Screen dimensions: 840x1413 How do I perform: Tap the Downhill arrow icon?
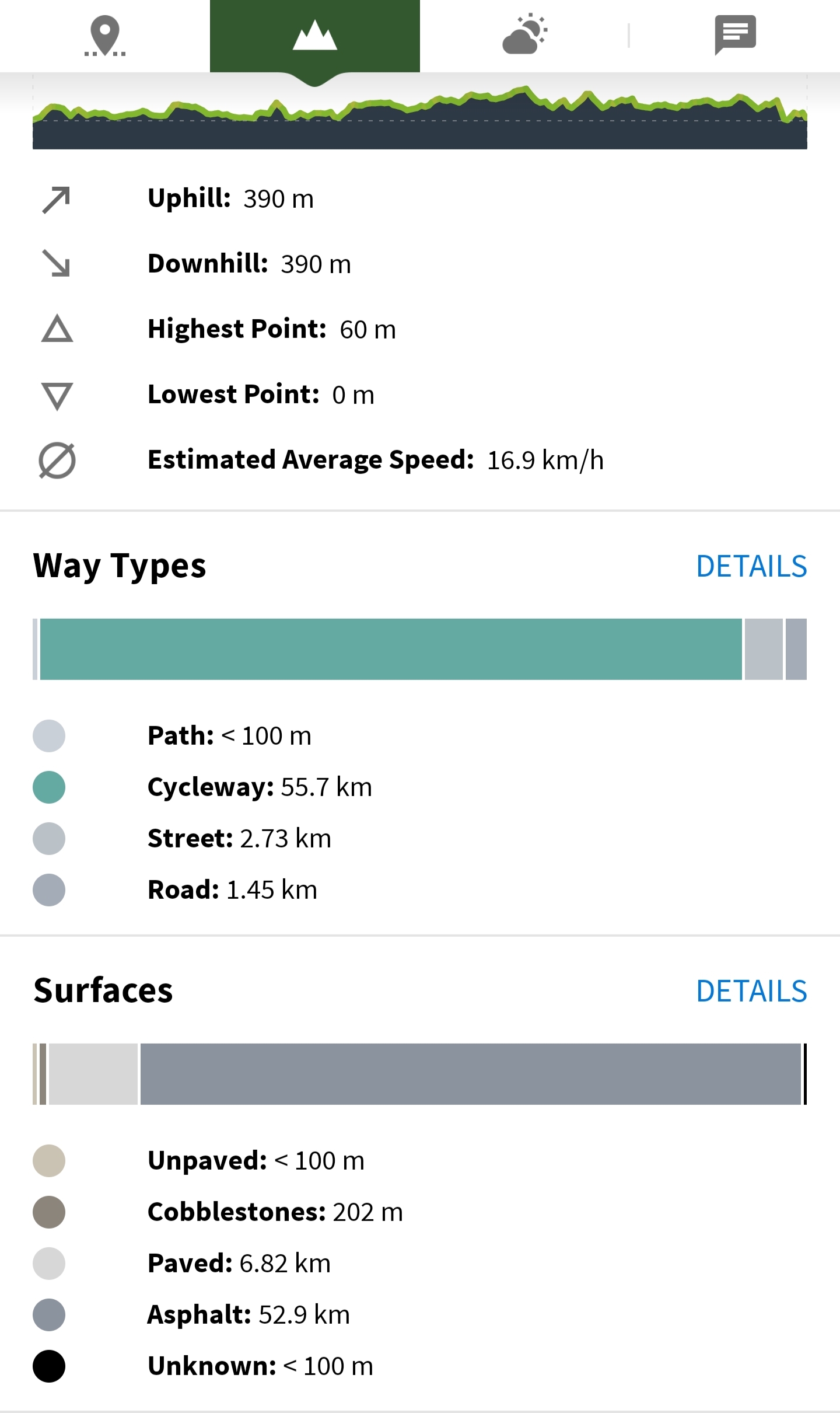click(57, 263)
